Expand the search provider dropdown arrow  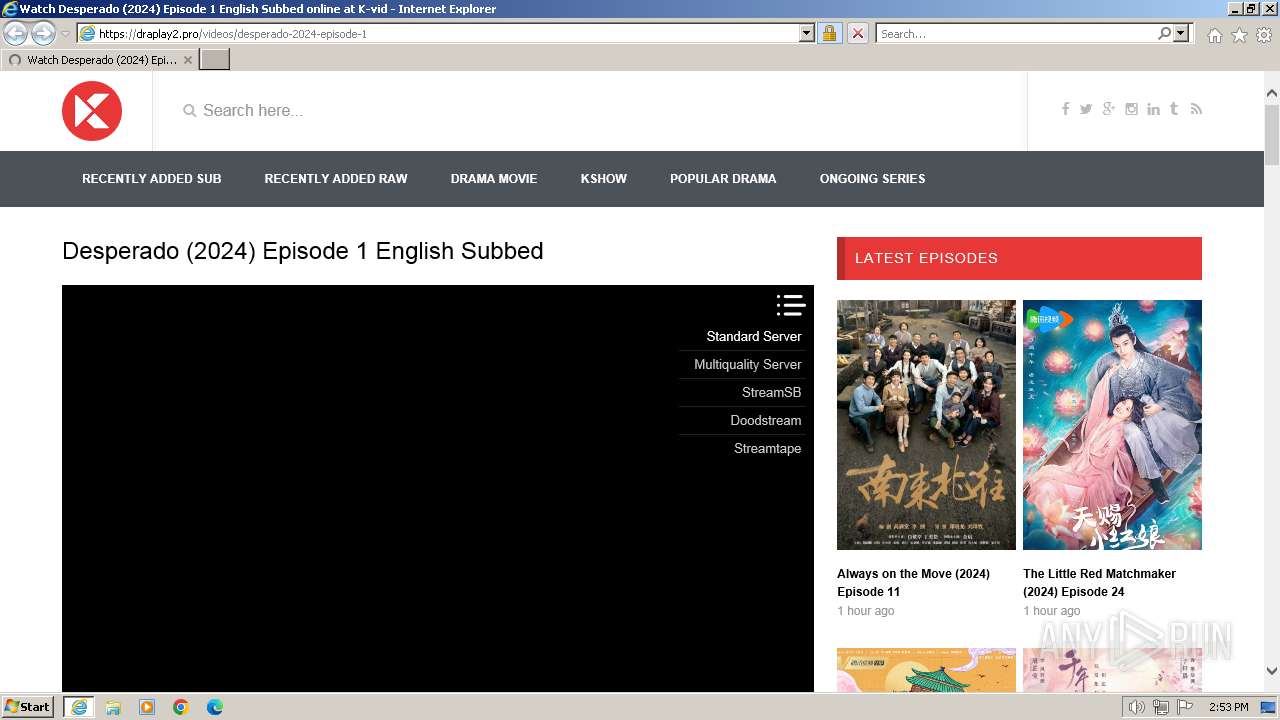click(1181, 33)
